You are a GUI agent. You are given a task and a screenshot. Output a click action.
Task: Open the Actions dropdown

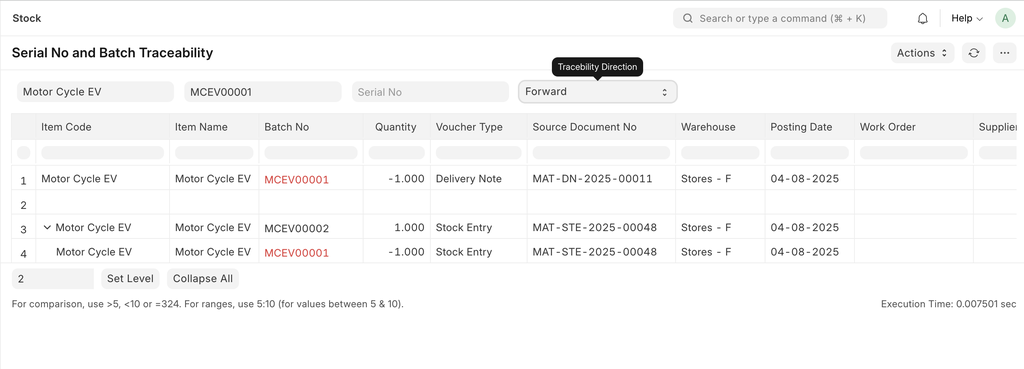tap(922, 53)
